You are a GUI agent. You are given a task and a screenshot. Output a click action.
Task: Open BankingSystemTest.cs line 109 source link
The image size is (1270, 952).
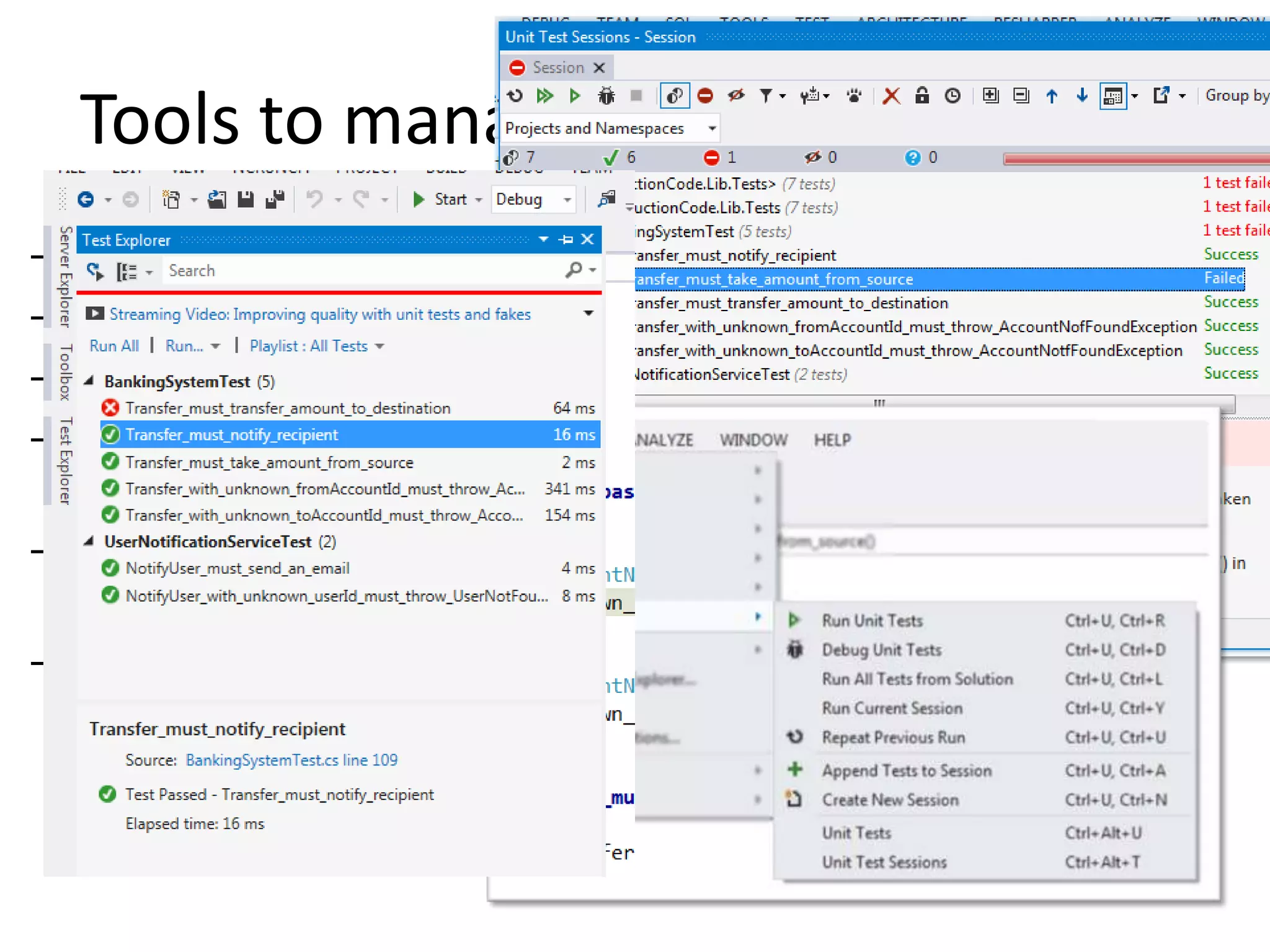coord(291,760)
